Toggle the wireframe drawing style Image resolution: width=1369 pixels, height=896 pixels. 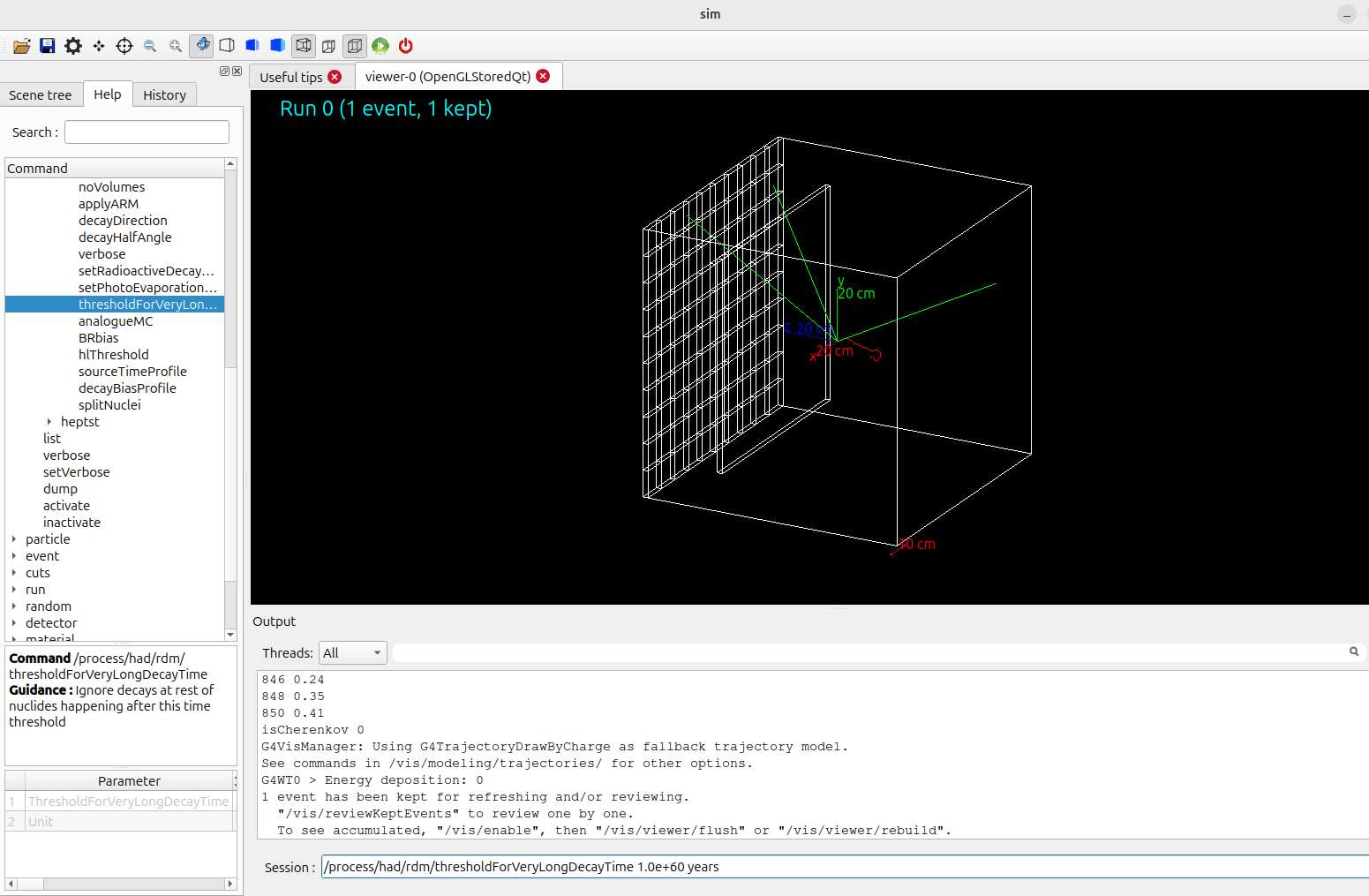[304, 45]
